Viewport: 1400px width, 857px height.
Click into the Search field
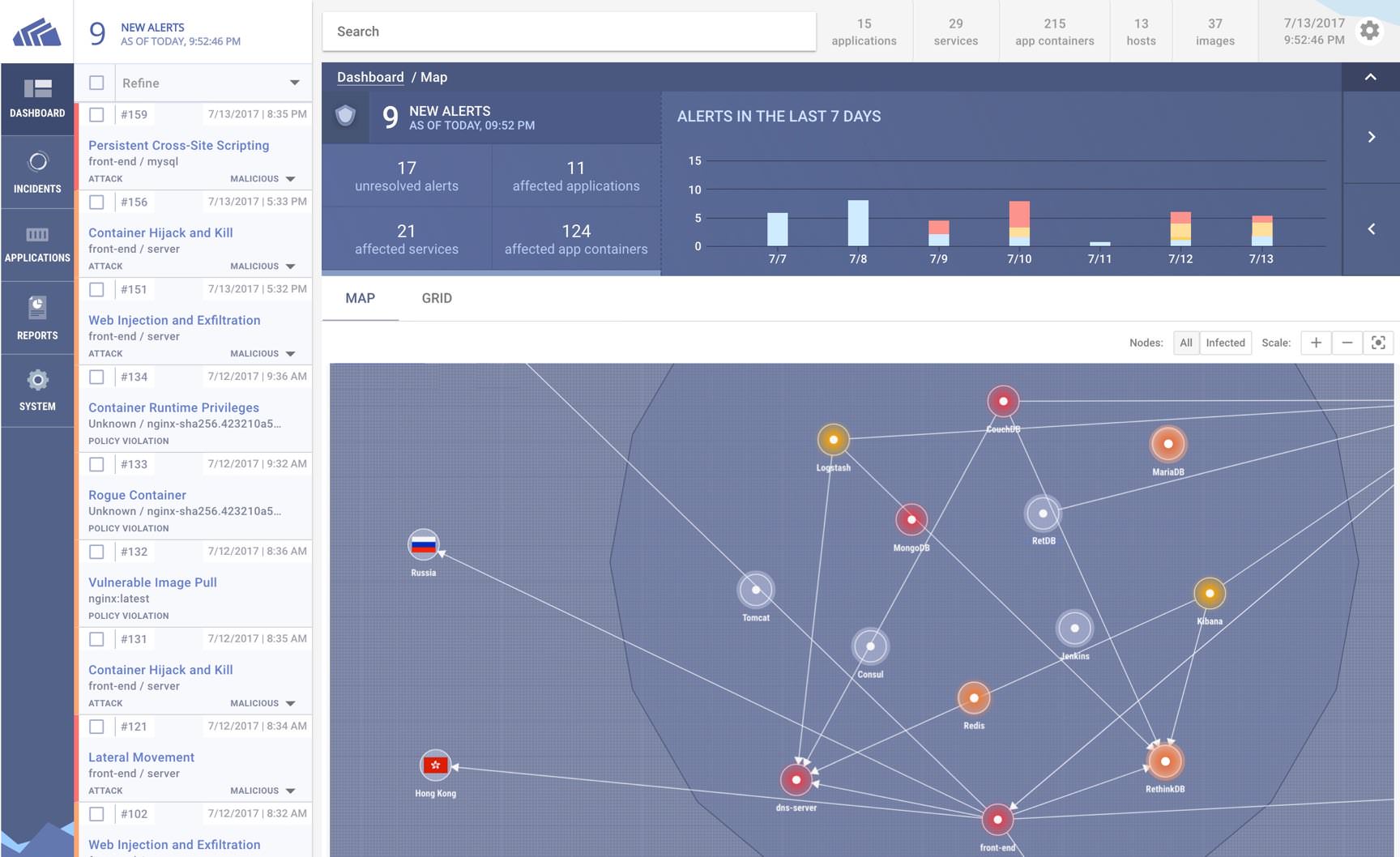point(569,32)
